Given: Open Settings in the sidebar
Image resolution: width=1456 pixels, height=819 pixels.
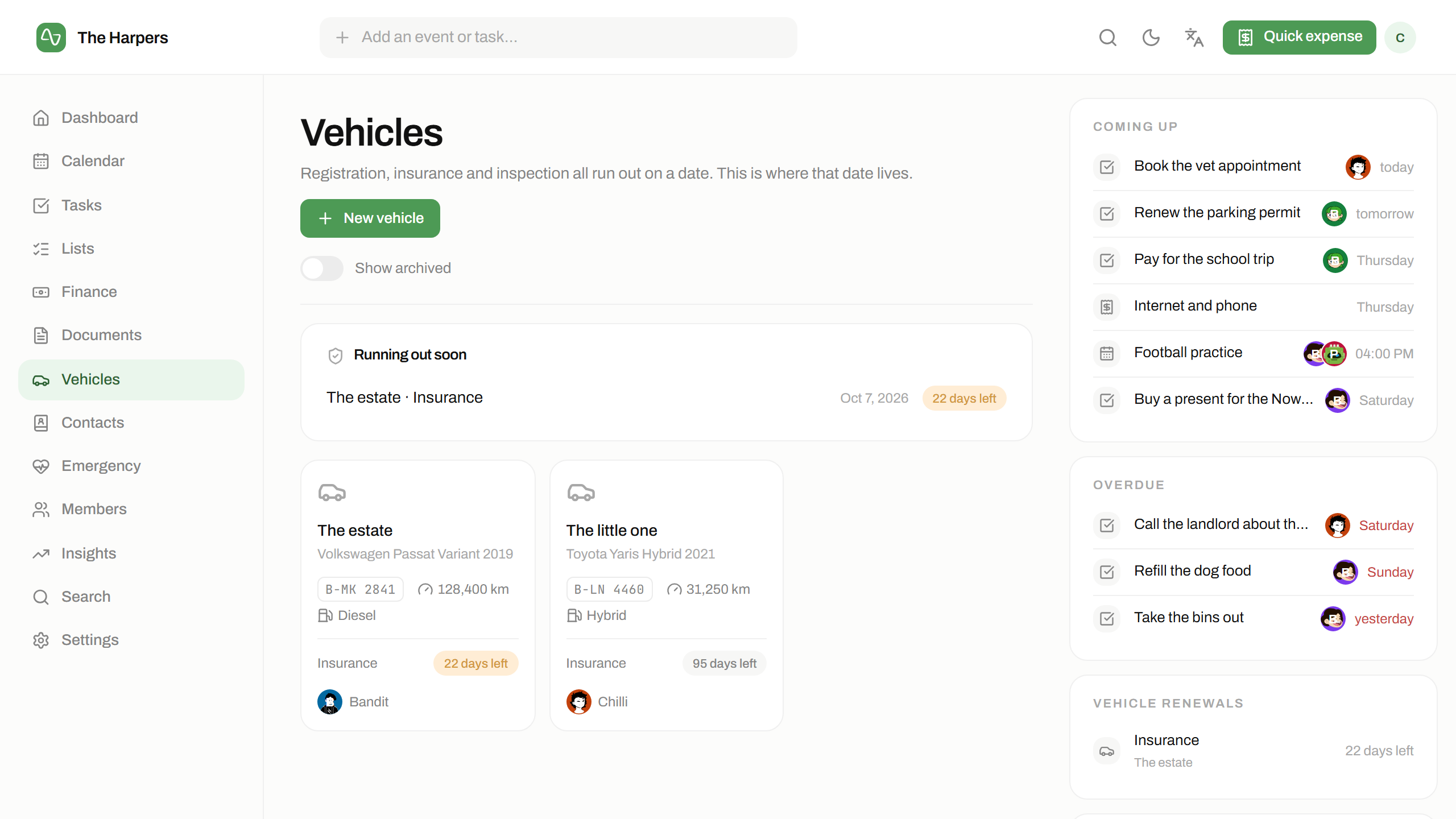Looking at the screenshot, I should point(131,640).
